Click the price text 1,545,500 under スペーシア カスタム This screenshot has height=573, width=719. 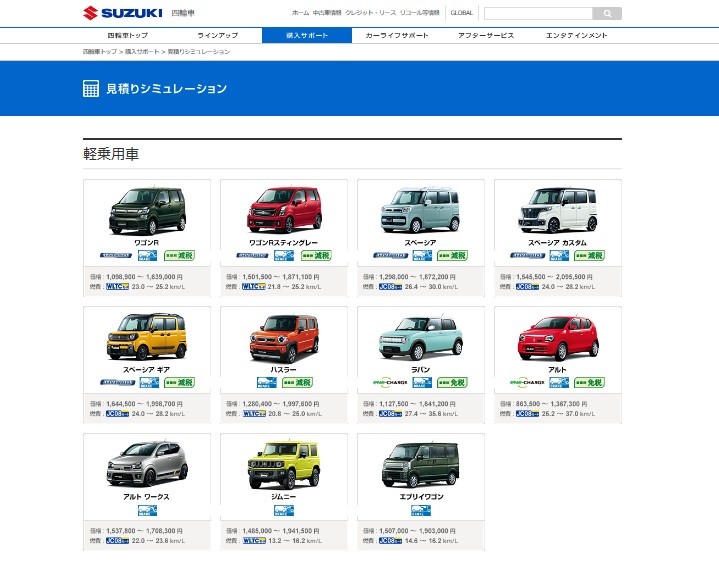531,277
